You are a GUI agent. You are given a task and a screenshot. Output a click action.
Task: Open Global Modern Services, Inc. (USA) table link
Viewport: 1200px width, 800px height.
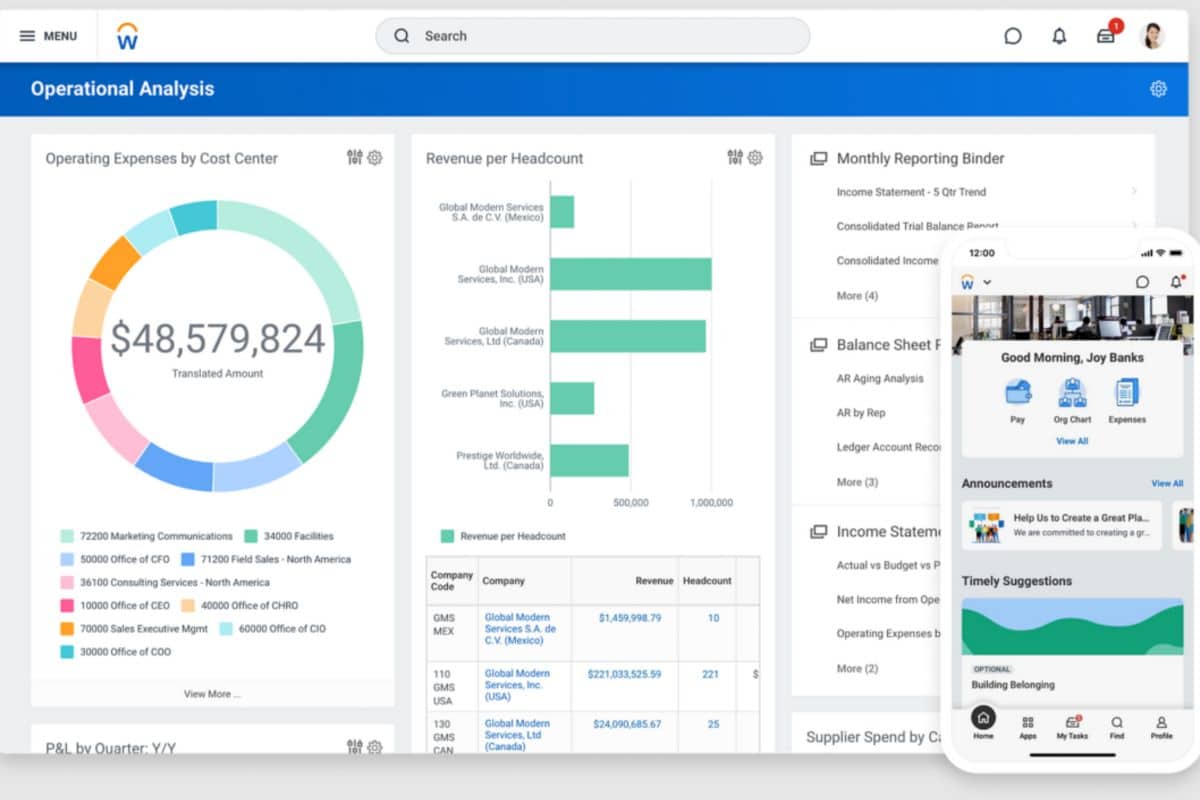(517, 685)
